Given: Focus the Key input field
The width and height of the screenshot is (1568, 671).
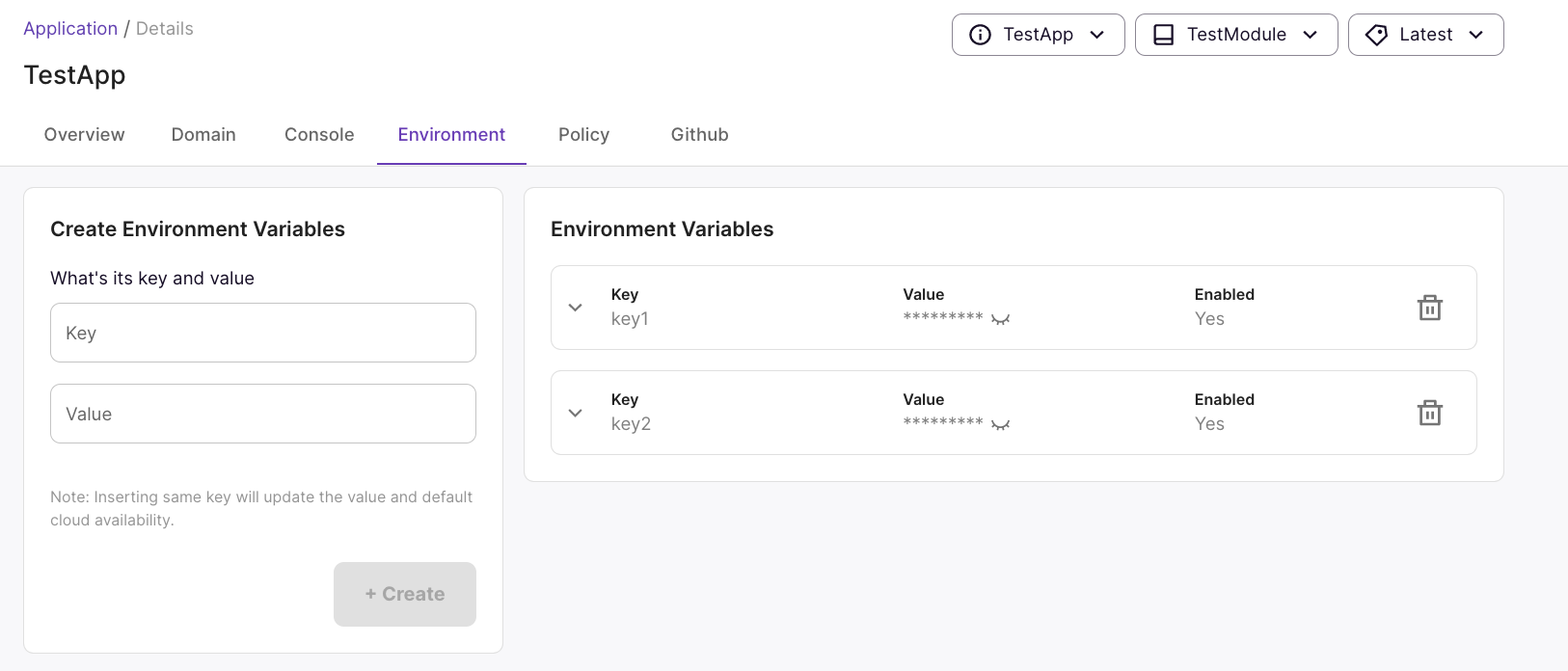Looking at the screenshot, I should tap(262, 333).
